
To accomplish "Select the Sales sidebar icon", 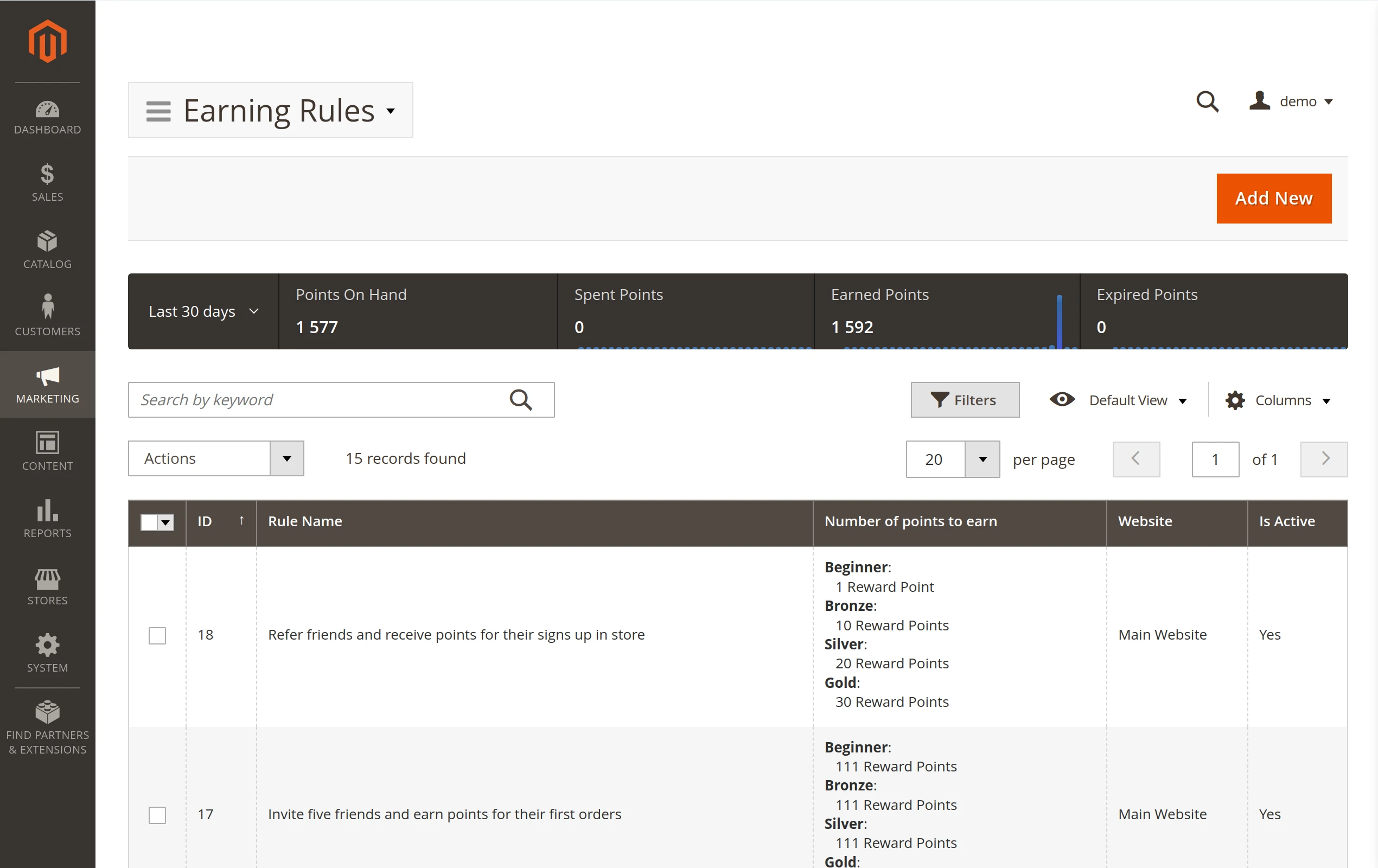I will [47, 182].
